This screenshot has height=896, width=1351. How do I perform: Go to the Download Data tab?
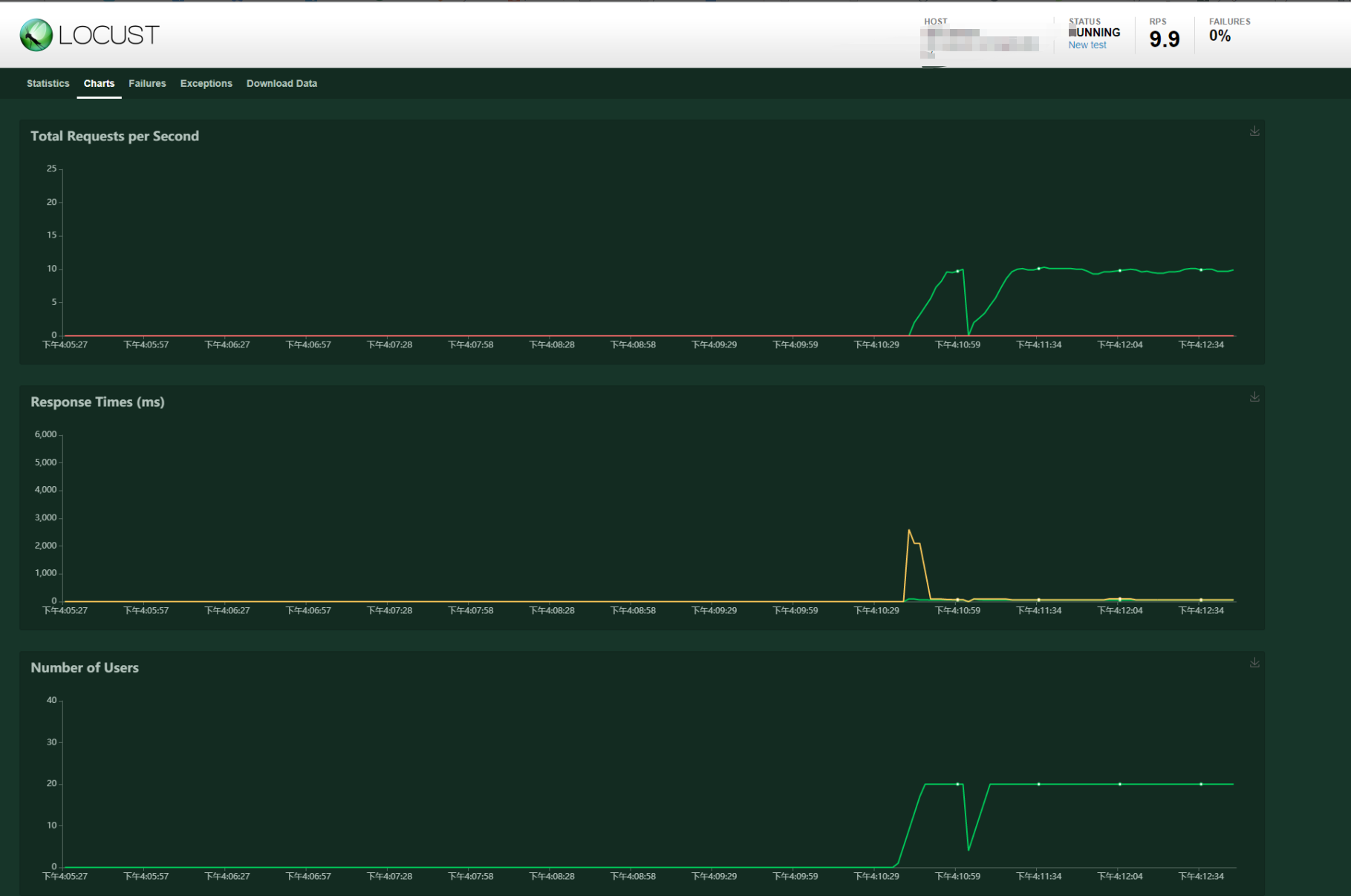point(281,83)
